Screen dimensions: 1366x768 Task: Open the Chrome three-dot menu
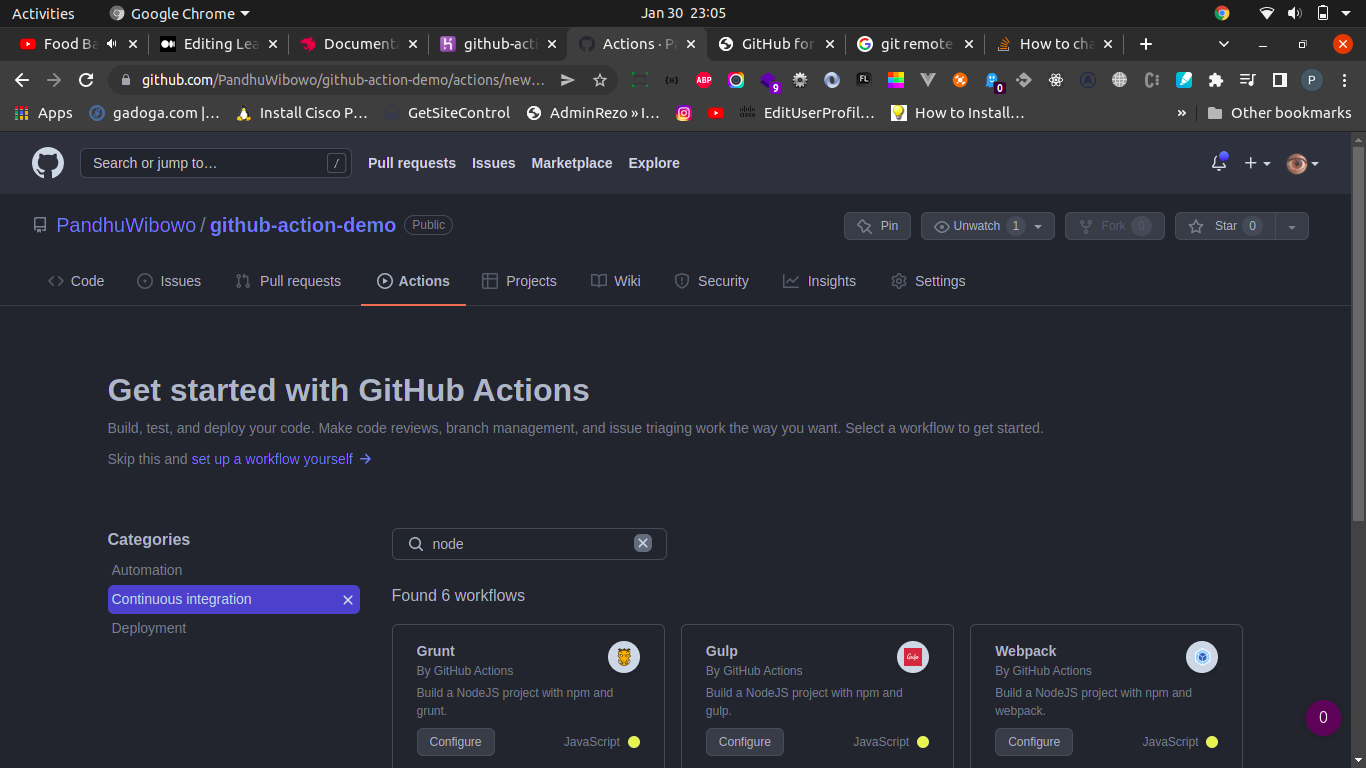[1343, 80]
